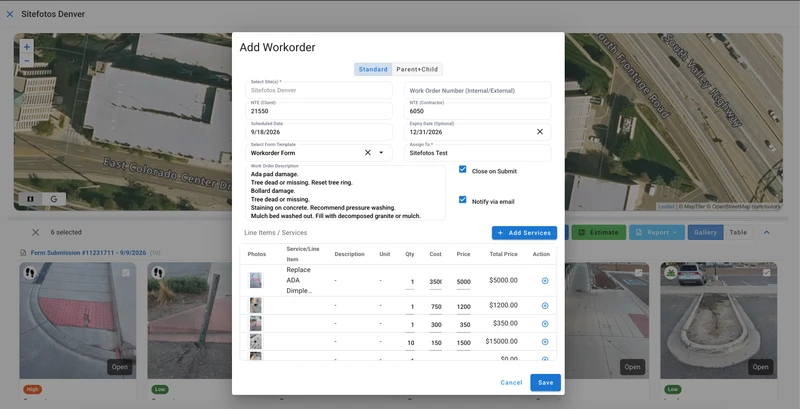The height and width of the screenshot is (409, 800).
Task: Open the Scheduled Date field 9/18/2026
Action: point(319,132)
